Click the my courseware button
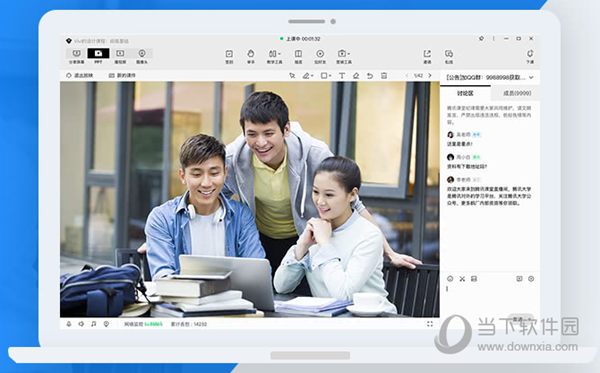Viewport: 600px width, 373px height. click(x=122, y=75)
